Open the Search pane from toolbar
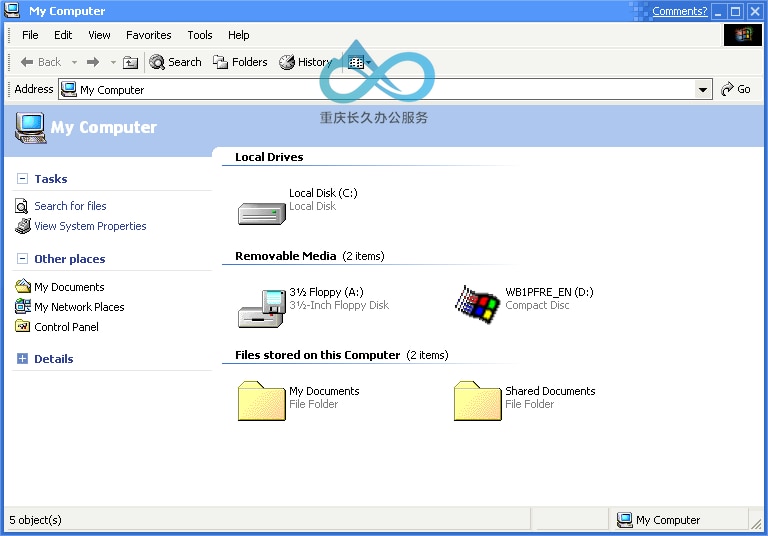Viewport: 768px width, 536px height. 175,62
